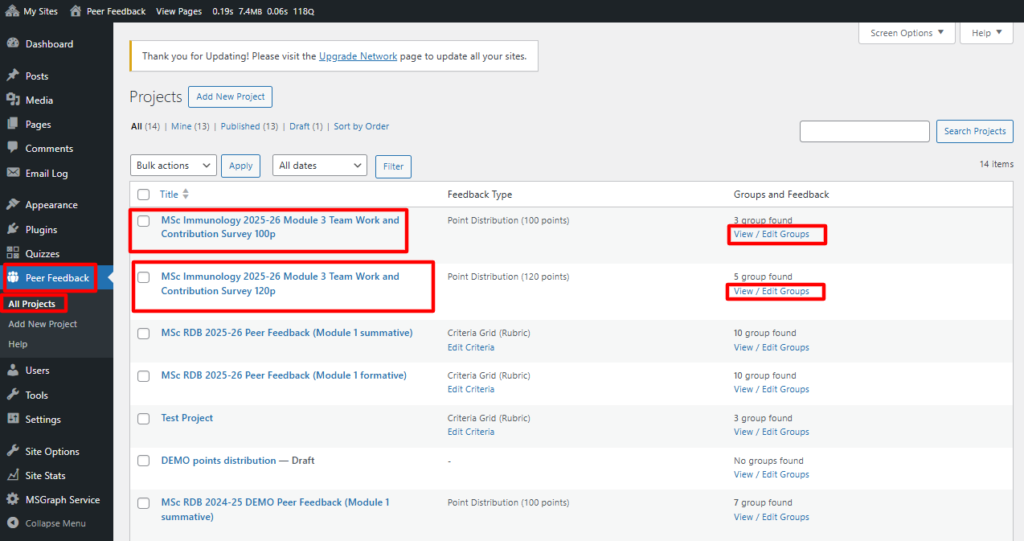
Task: Click the Plugins plug icon
Action: click(x=13, y=229)
